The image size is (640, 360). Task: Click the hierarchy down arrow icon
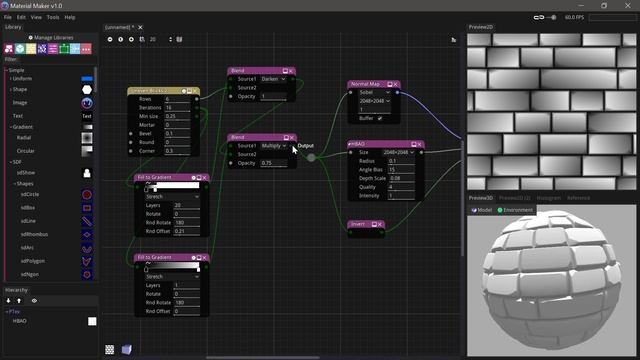pos(8,300)
